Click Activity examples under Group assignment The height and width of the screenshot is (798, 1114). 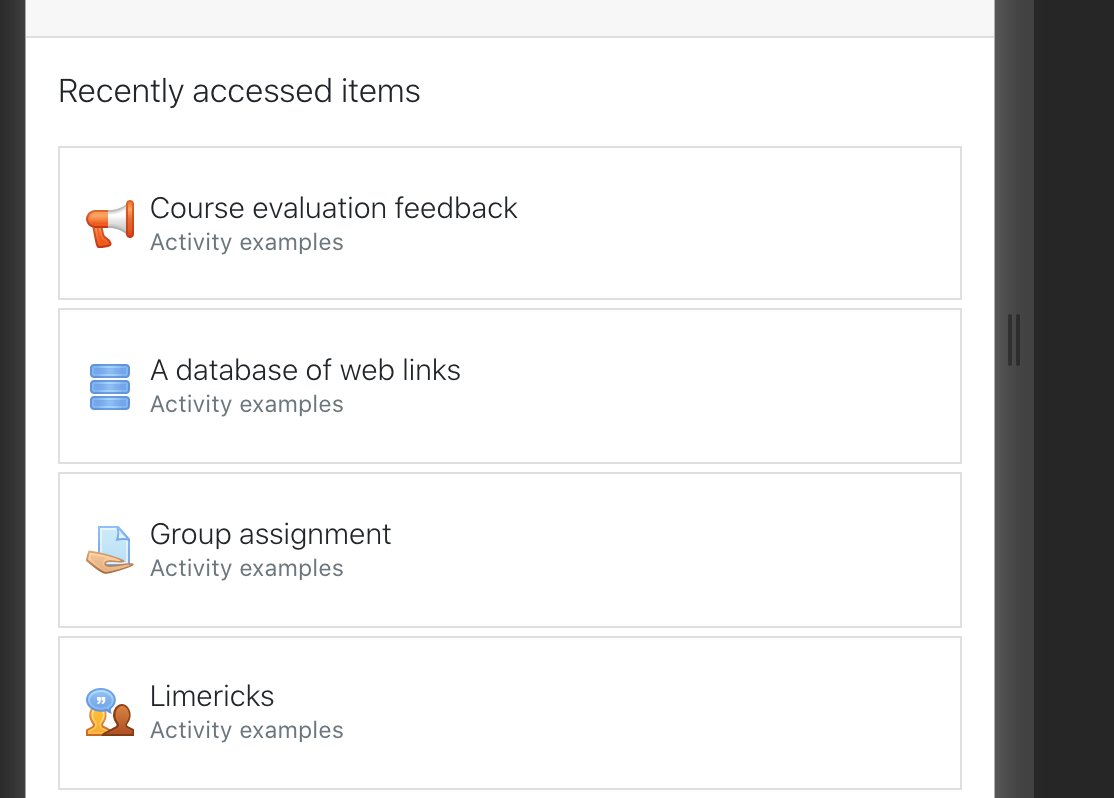click(247, 568)
